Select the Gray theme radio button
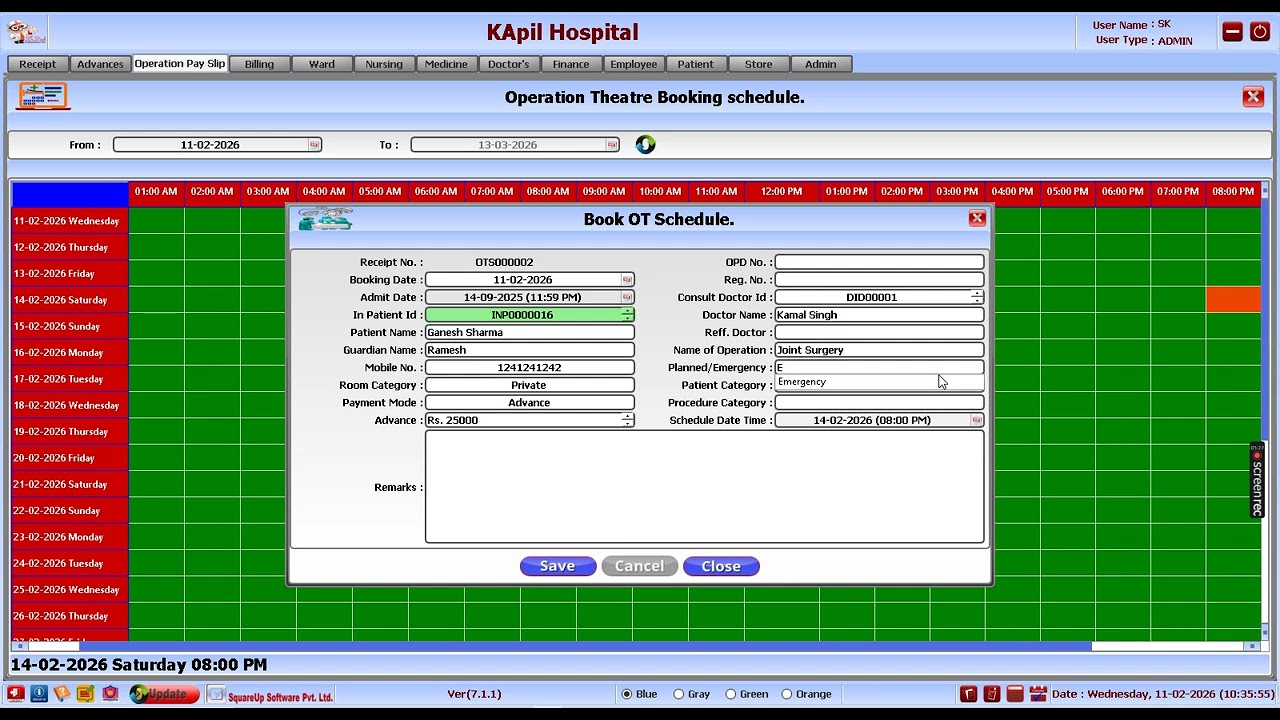 [679, 694]
